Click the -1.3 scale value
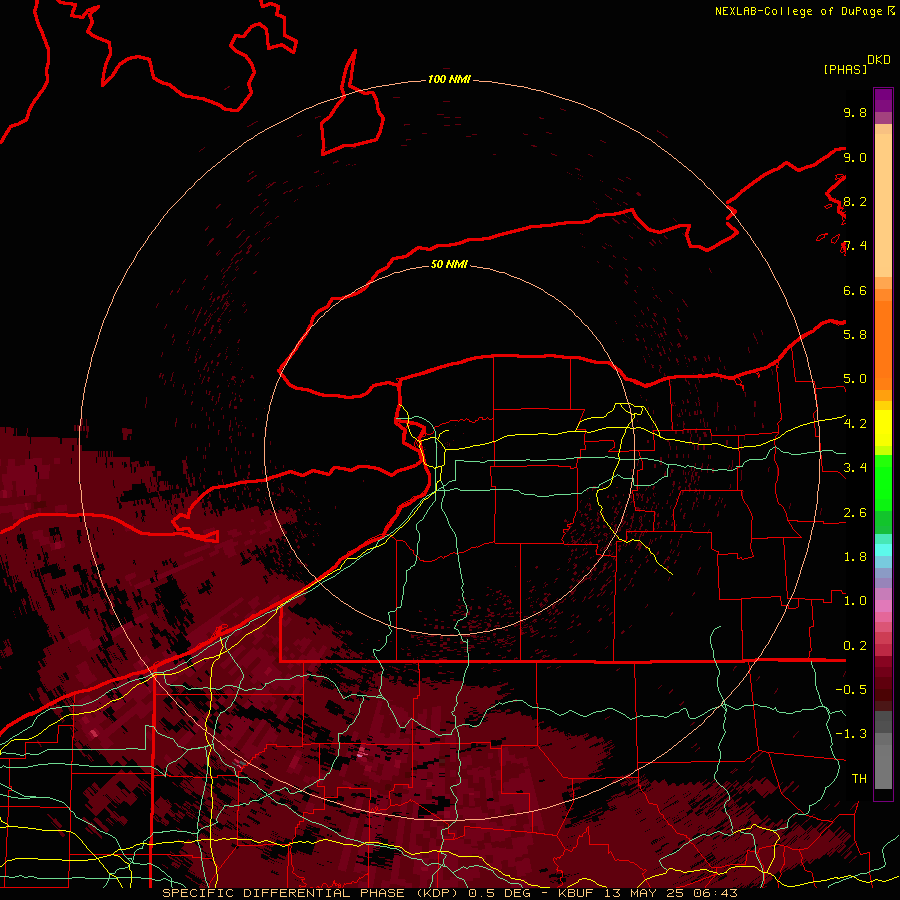The image size is (900, 900). 851,734
